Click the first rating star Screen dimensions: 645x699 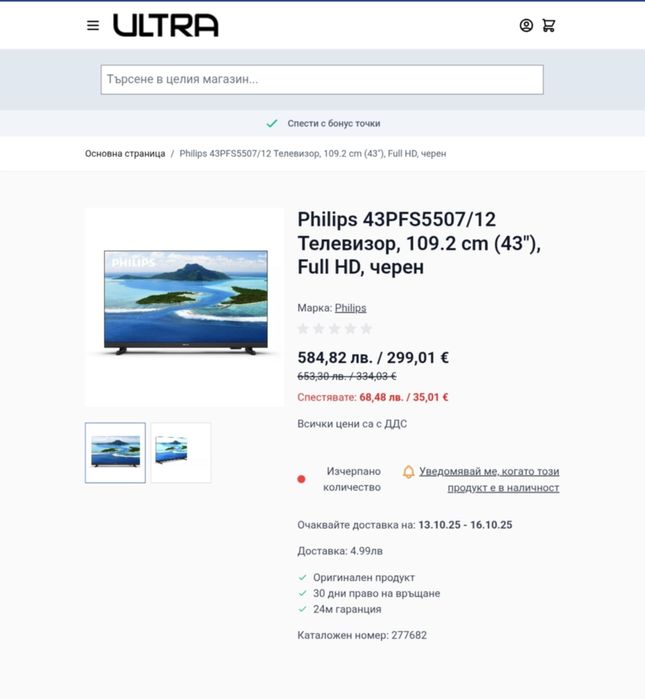303,329
